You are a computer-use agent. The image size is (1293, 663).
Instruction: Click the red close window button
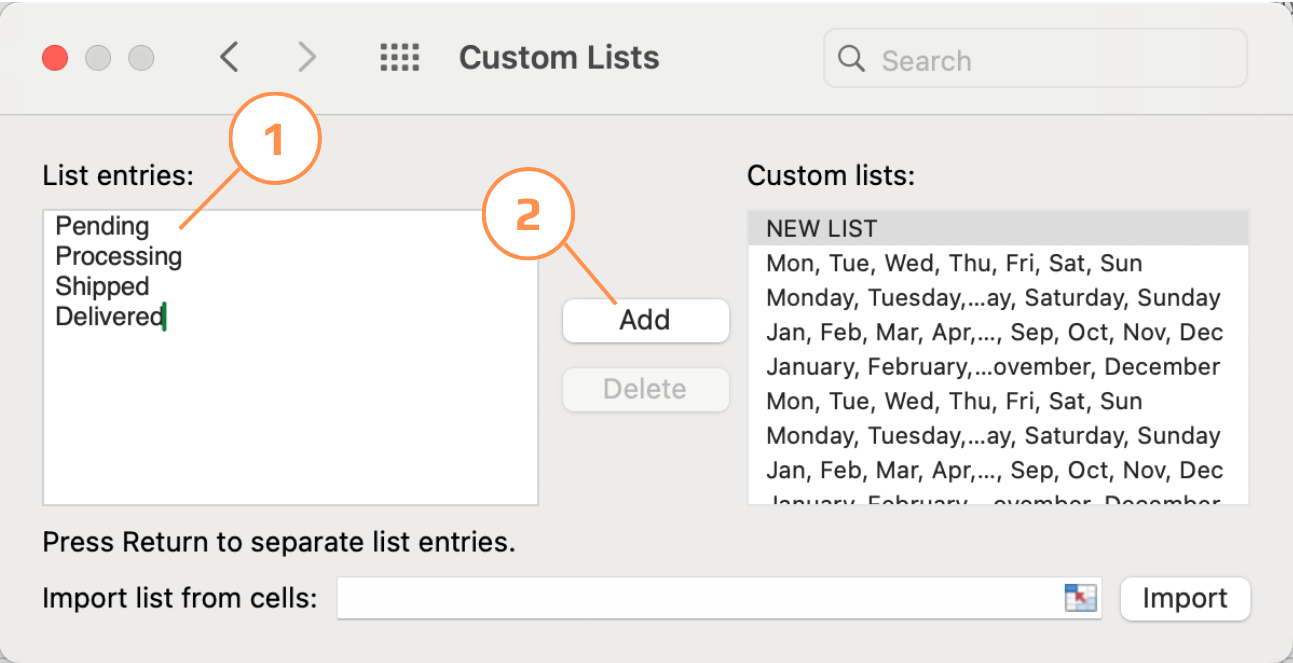click(54, 58)
